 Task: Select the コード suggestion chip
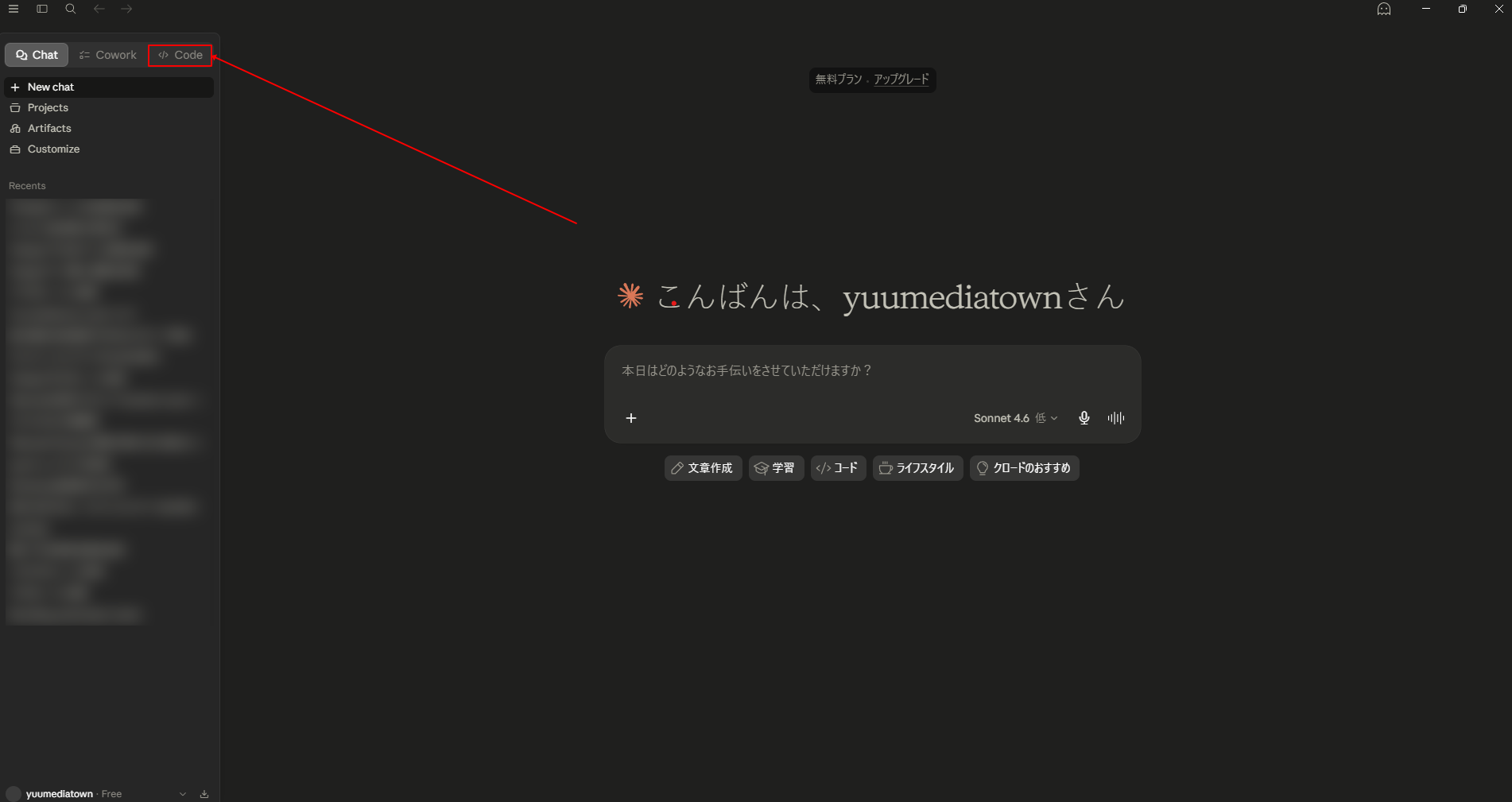click(838, 468)
